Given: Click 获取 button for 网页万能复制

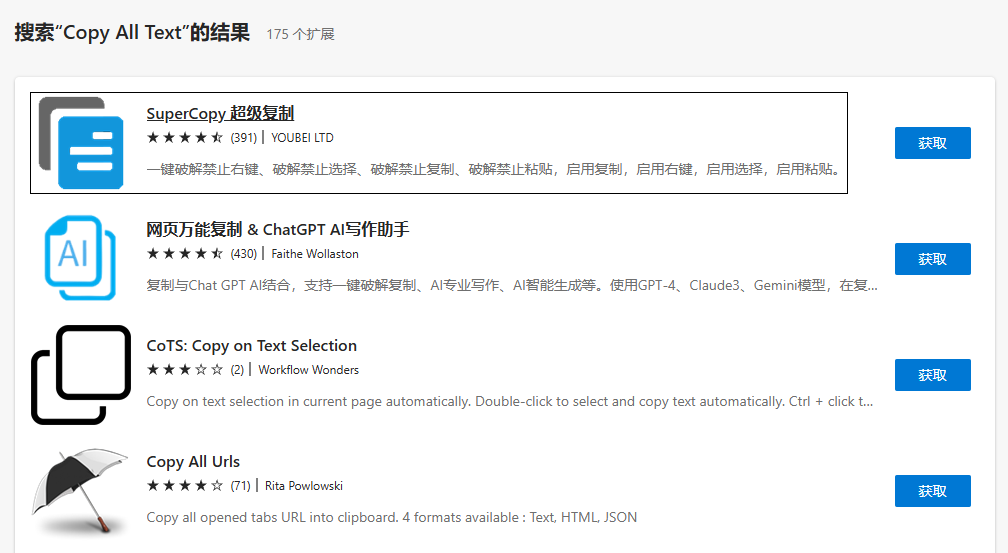Looking at the screenshot, I should (933, 259).
